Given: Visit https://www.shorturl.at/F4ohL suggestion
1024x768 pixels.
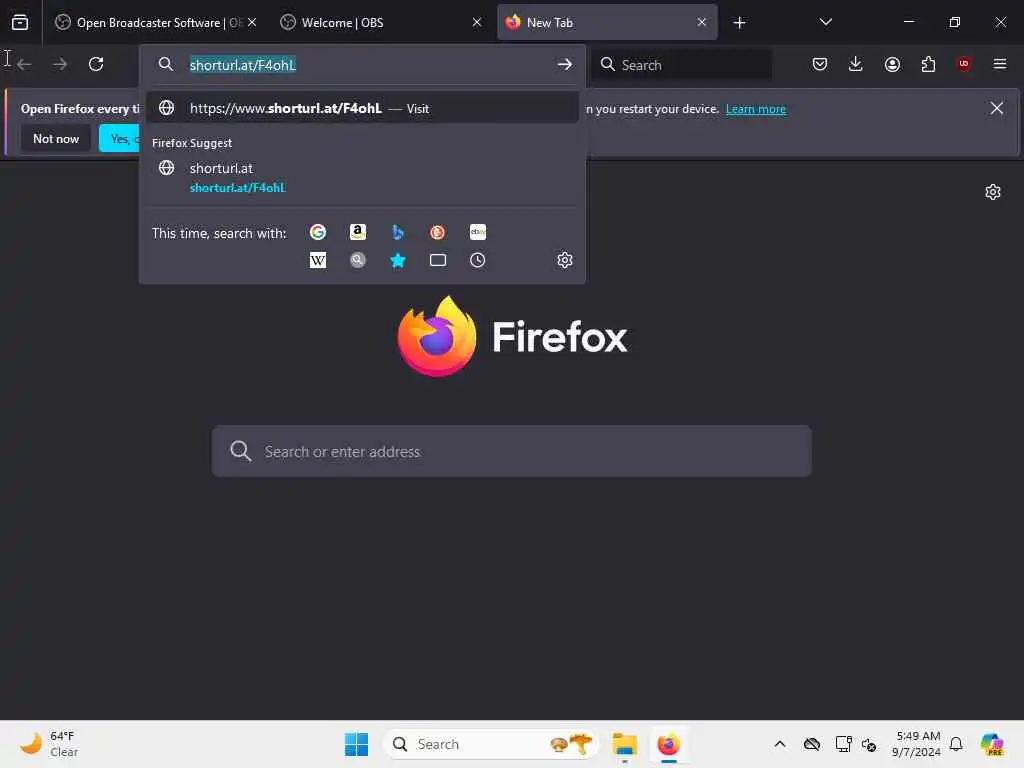Looking at the screenshot, I should [362, 108].
